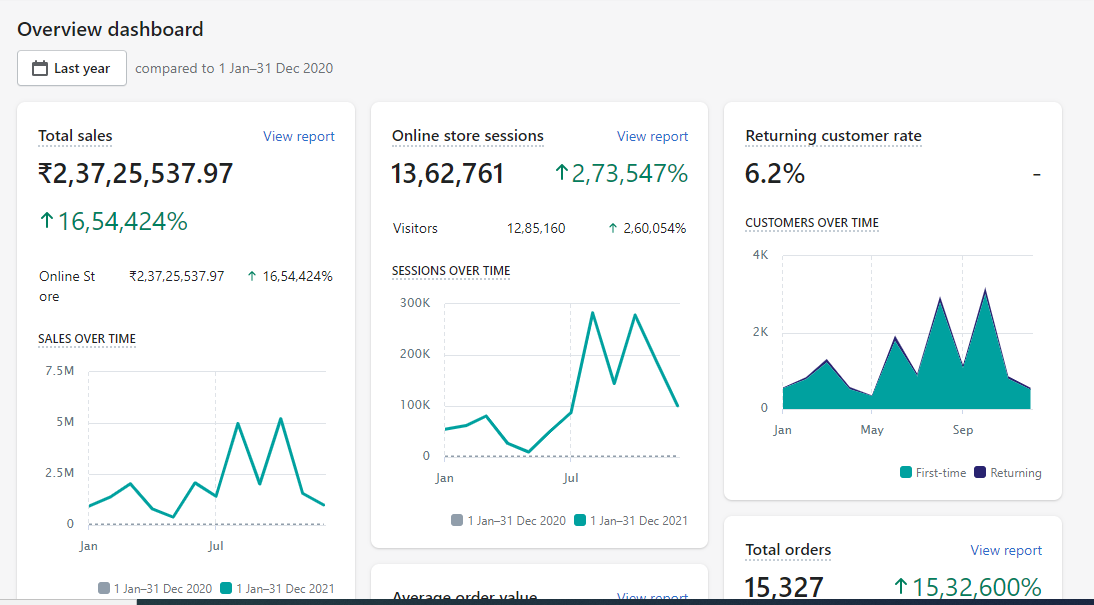Image resolution: width=1094 pixels, height=605 pixels.
Task: Click the sessions chart 2020 grey legend swatch
Action: coord(457,521)
